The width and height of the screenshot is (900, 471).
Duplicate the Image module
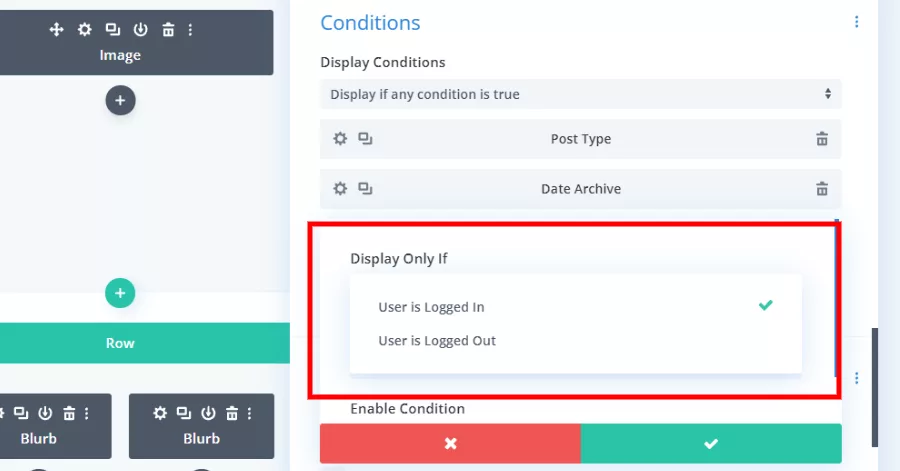(x=112, y=29)
